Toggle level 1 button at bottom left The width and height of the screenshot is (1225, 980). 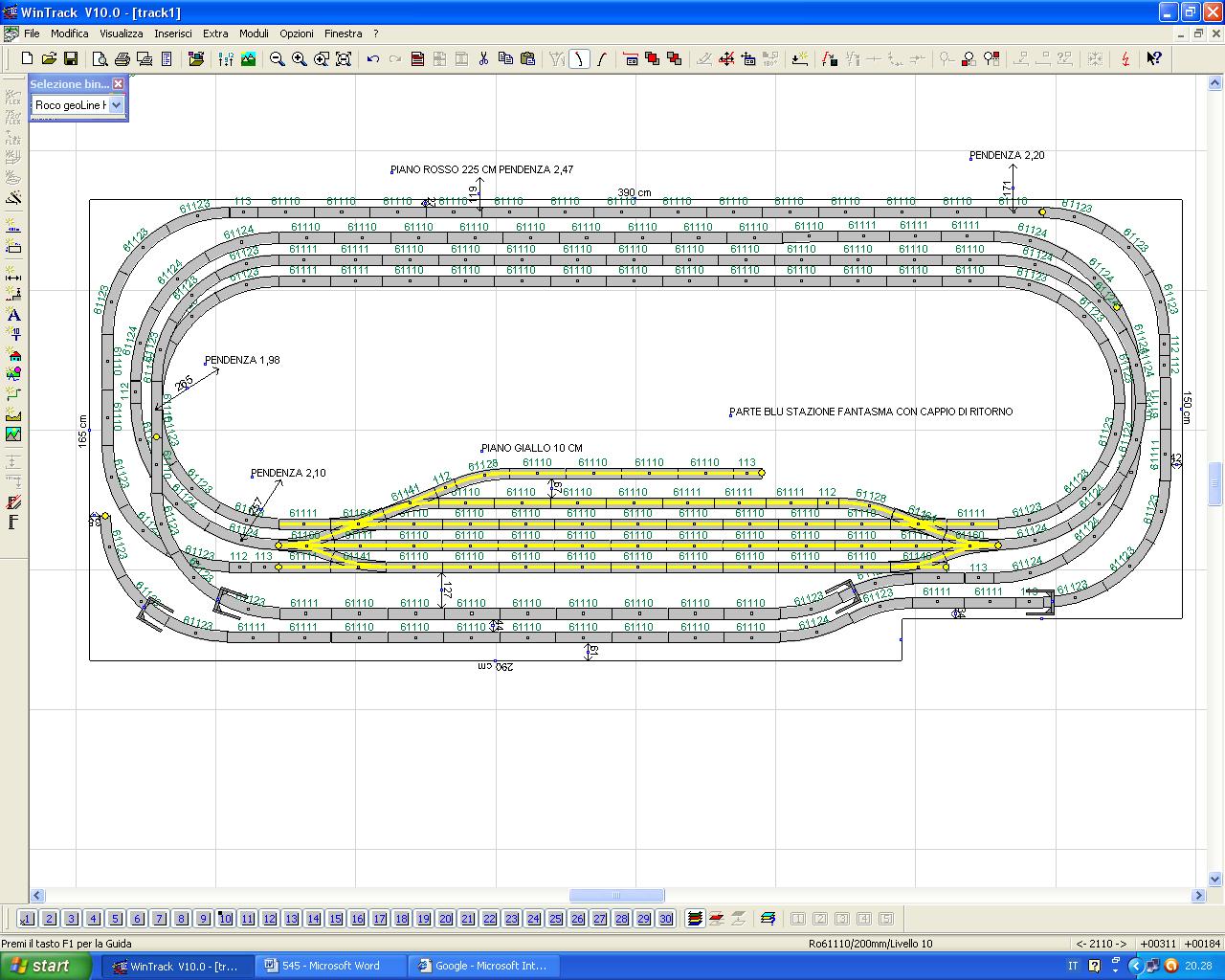28,919
